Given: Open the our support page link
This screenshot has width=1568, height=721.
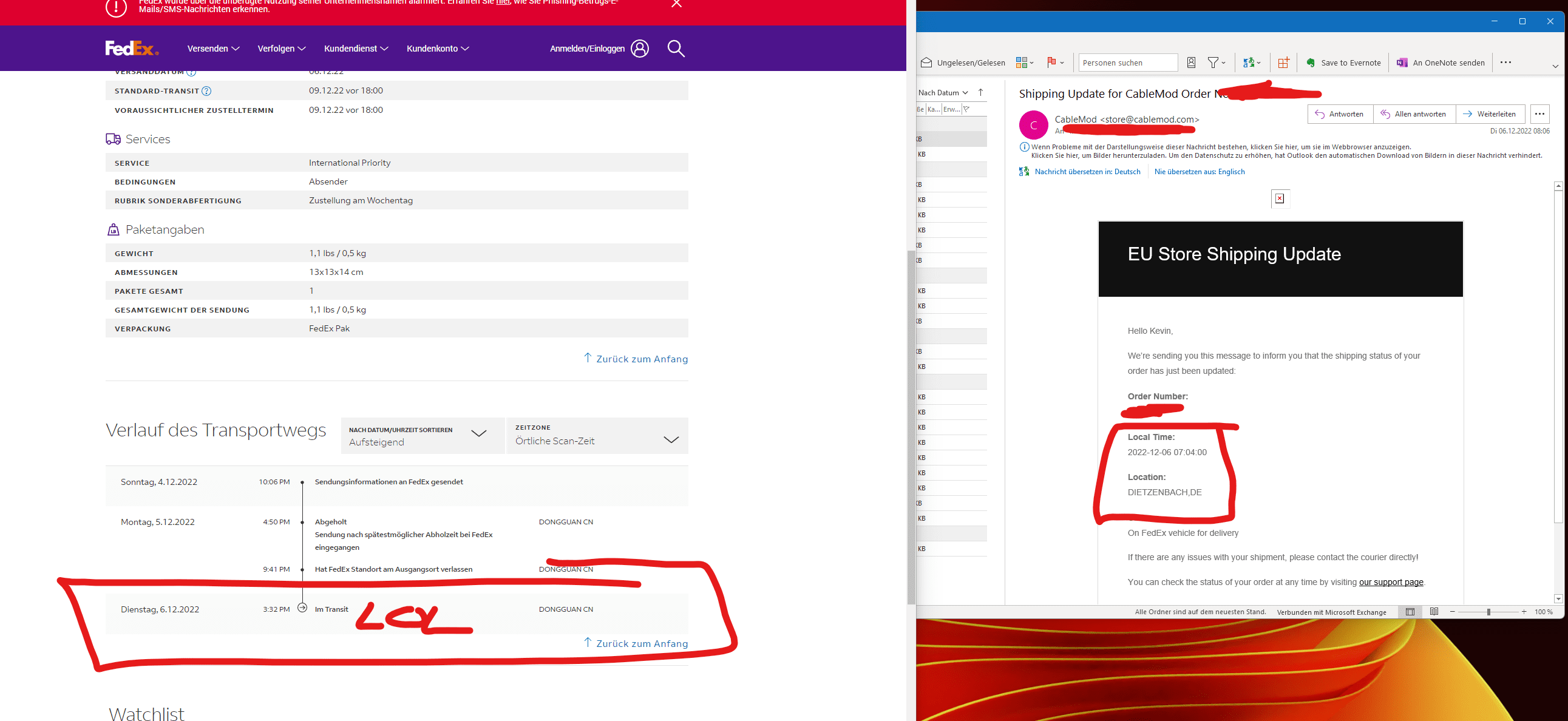Looking at the screenshot, I should (1391, 582).
